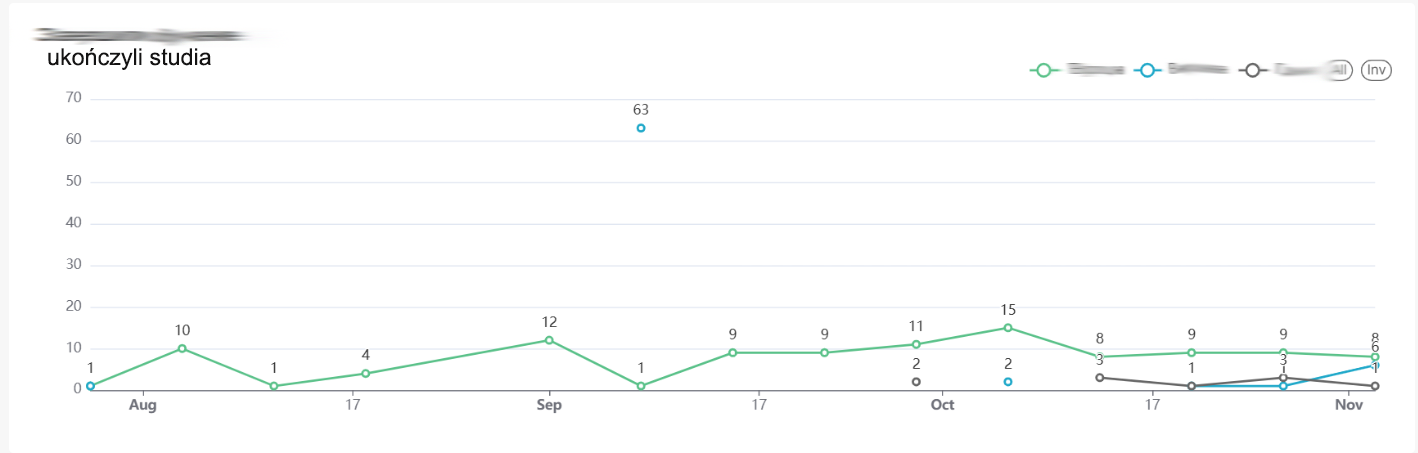Click the 70 y-axis label
Viewport: 1418px width, 453px height.
(x=71, y=98)
